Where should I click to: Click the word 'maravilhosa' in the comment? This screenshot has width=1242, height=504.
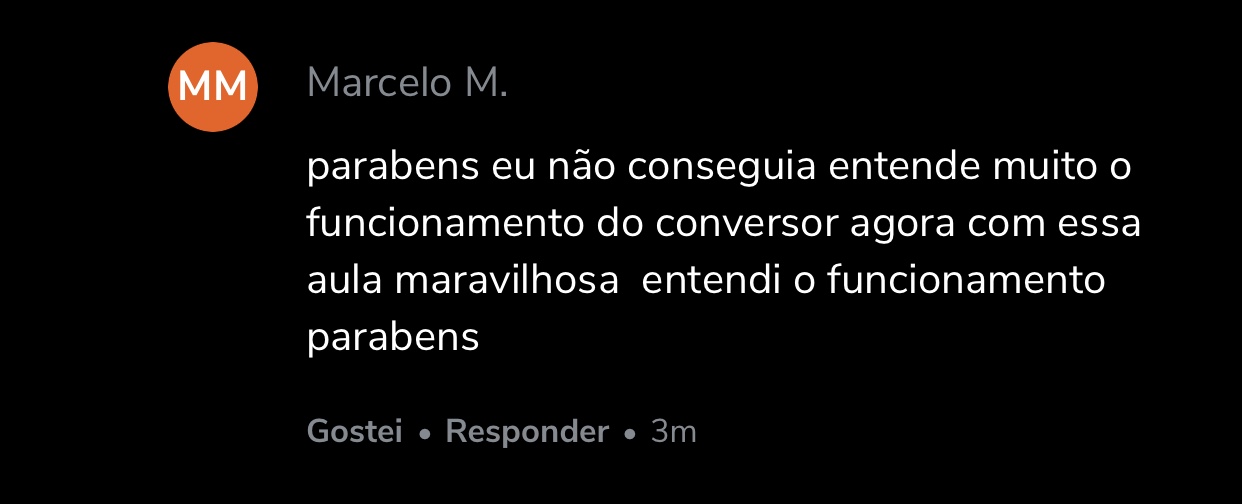pyautogui.click(x=506, y=281)
